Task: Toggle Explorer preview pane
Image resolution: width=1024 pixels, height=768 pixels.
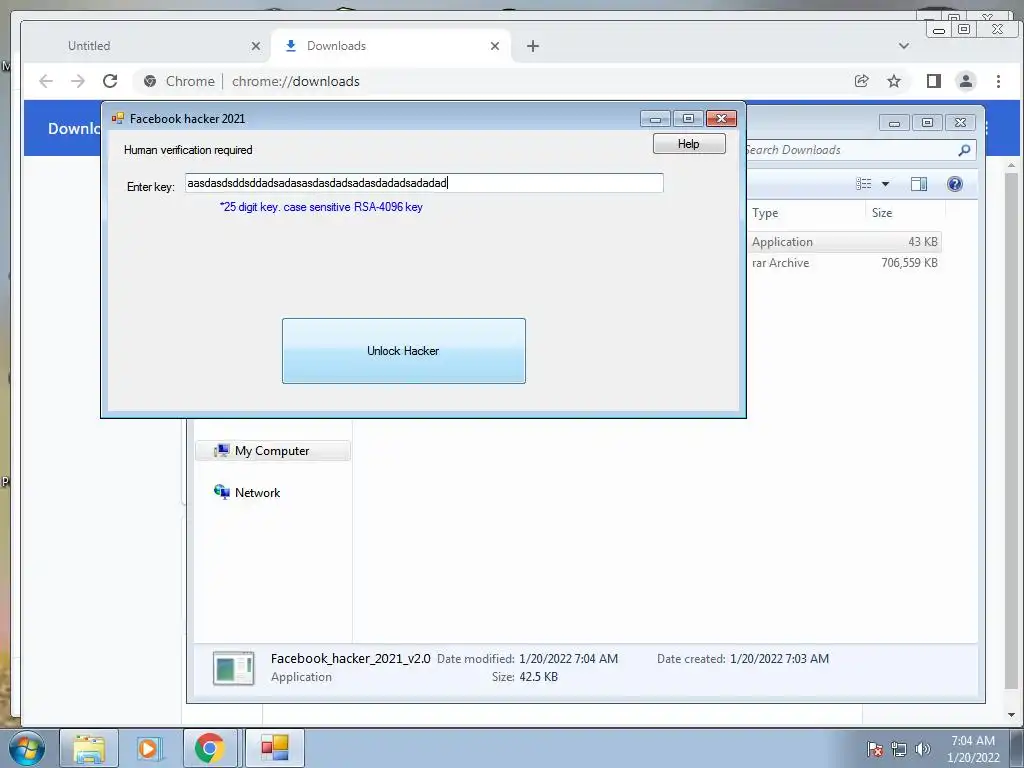Action: [x=919, y=184]
